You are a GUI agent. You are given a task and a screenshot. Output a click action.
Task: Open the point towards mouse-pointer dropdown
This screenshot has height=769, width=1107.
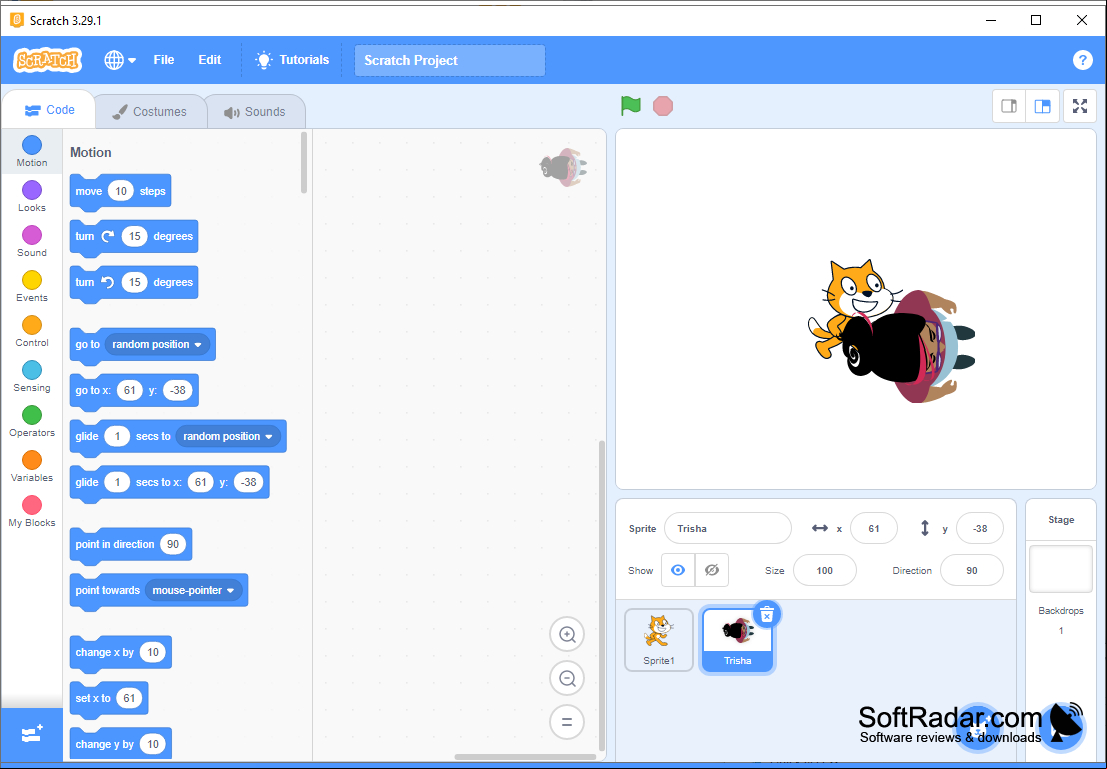(193, 590)
